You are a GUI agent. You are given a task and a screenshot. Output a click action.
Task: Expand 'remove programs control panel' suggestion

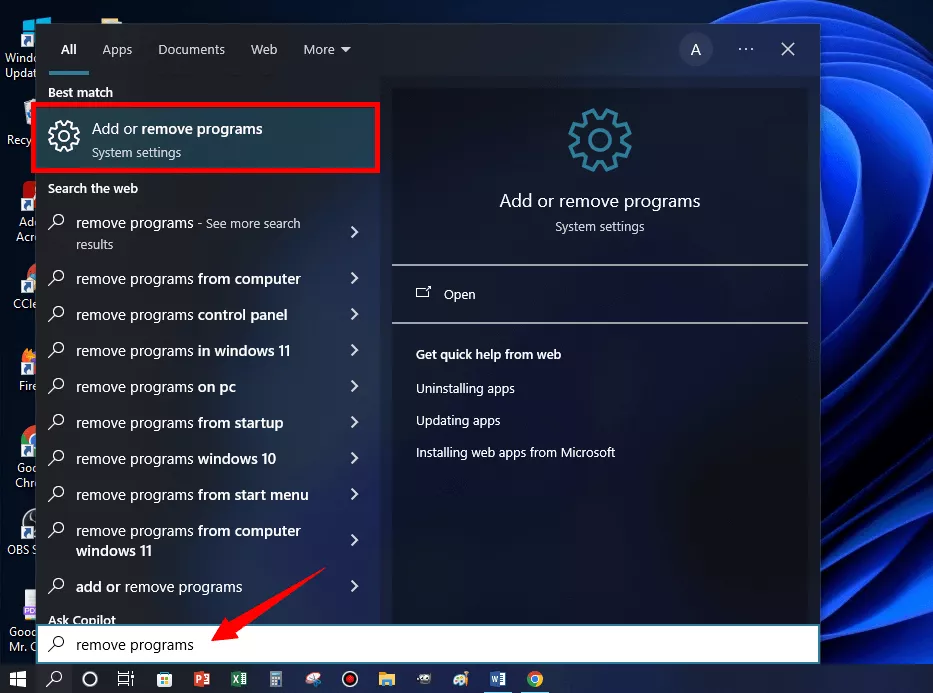click(182, 314)
